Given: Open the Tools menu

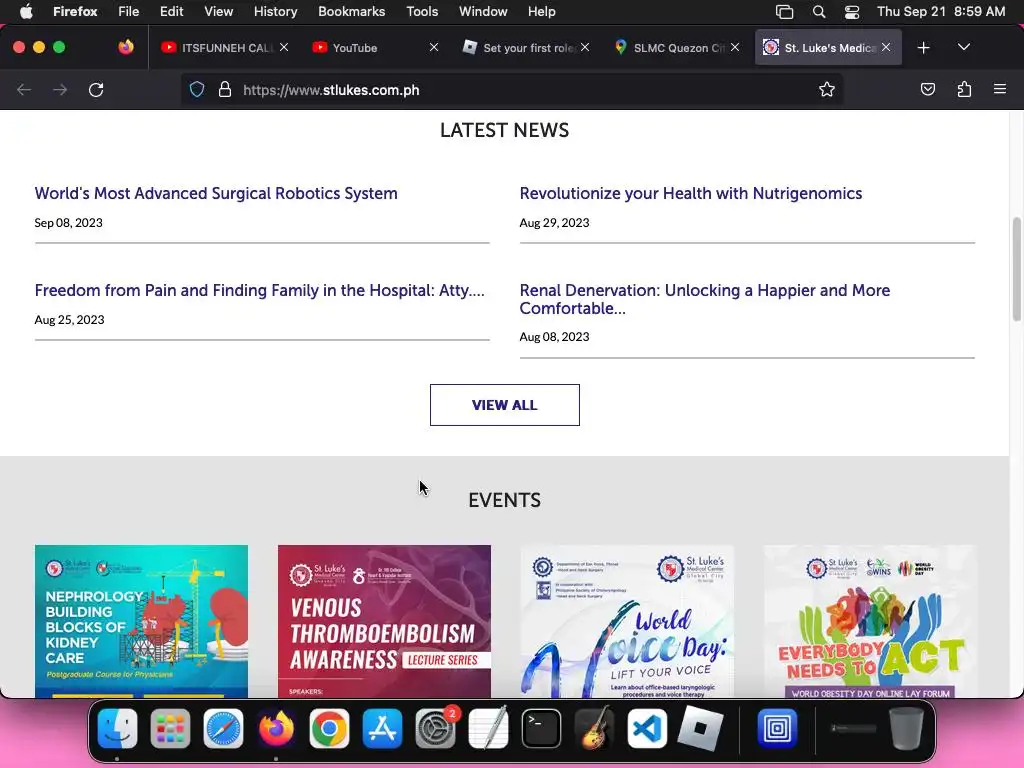Looking at the screenshot, I should pyautogui.click(x=423, y=11).
